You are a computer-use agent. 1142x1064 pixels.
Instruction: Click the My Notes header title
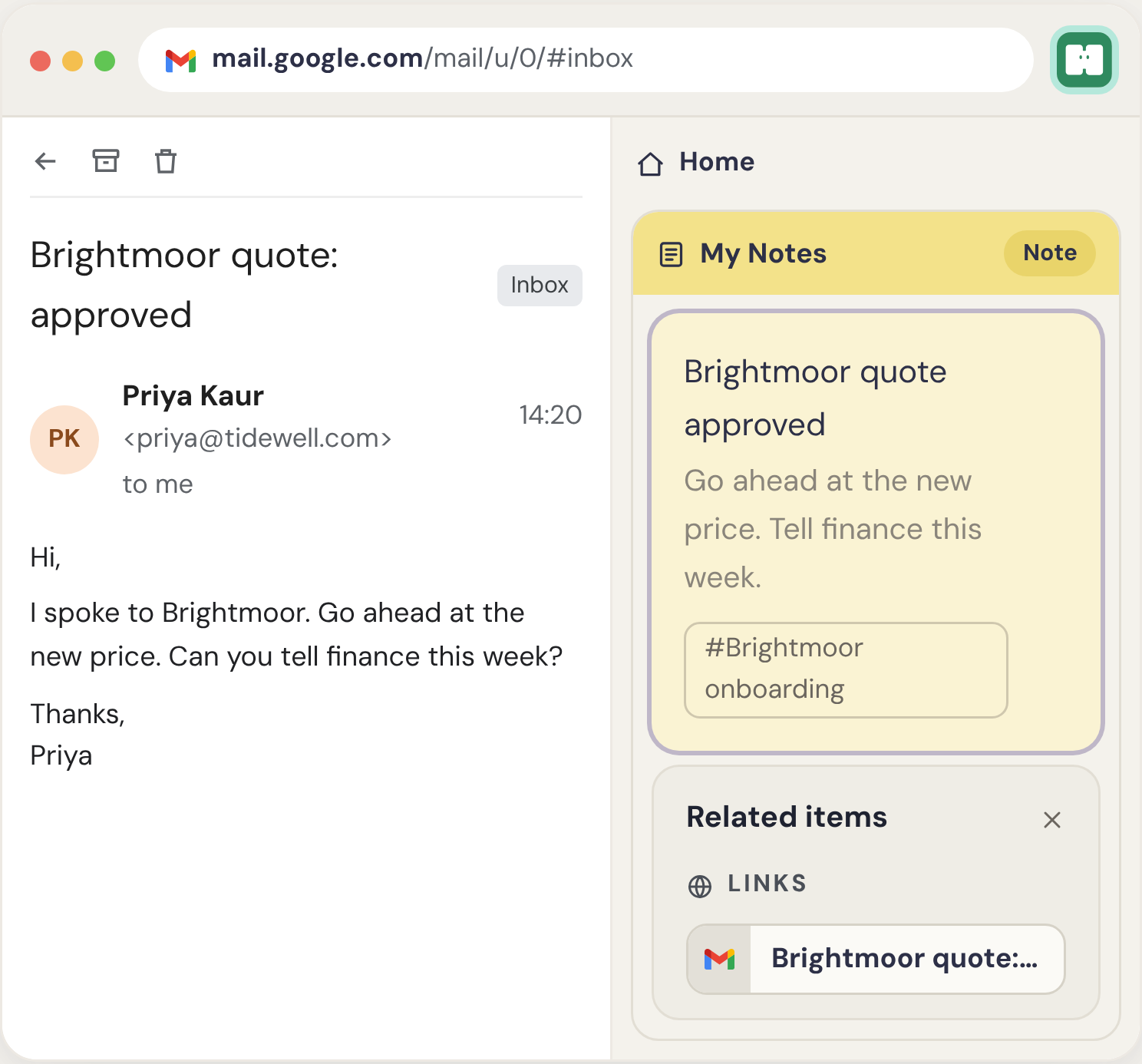[764, 254]
